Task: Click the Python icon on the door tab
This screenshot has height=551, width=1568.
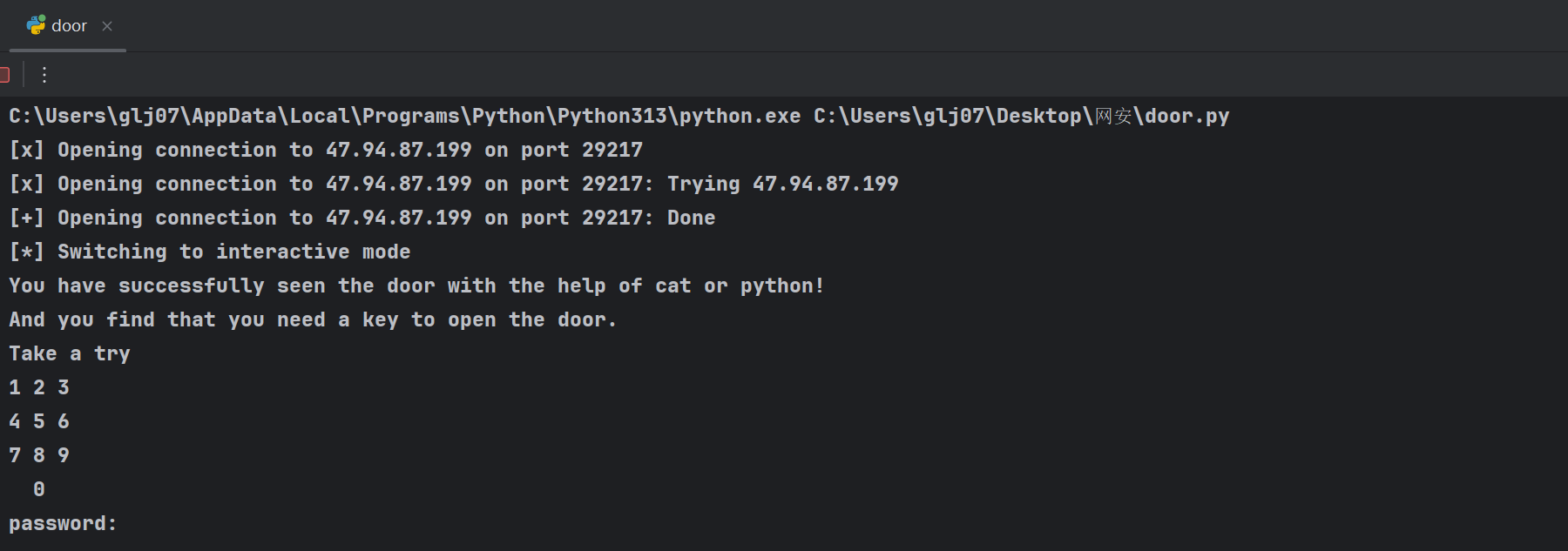Action: [36, 25]
